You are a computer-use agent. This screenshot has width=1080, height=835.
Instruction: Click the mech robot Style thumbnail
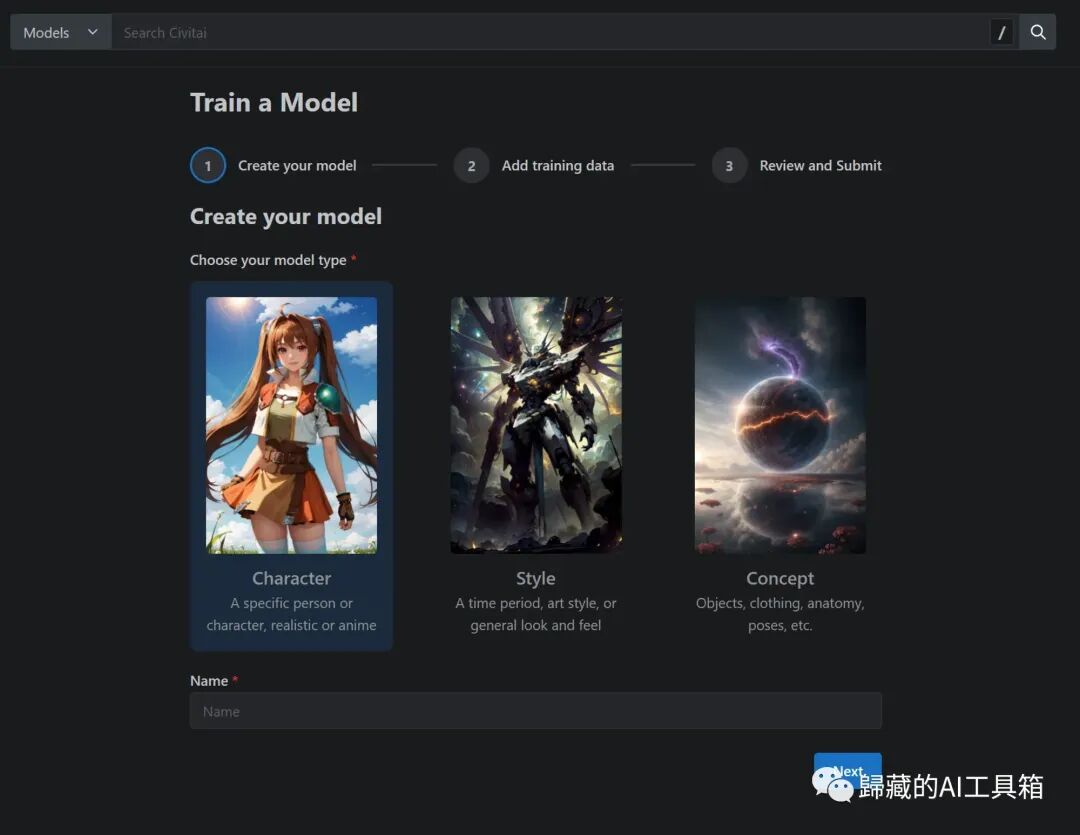[x=536, y=425]
